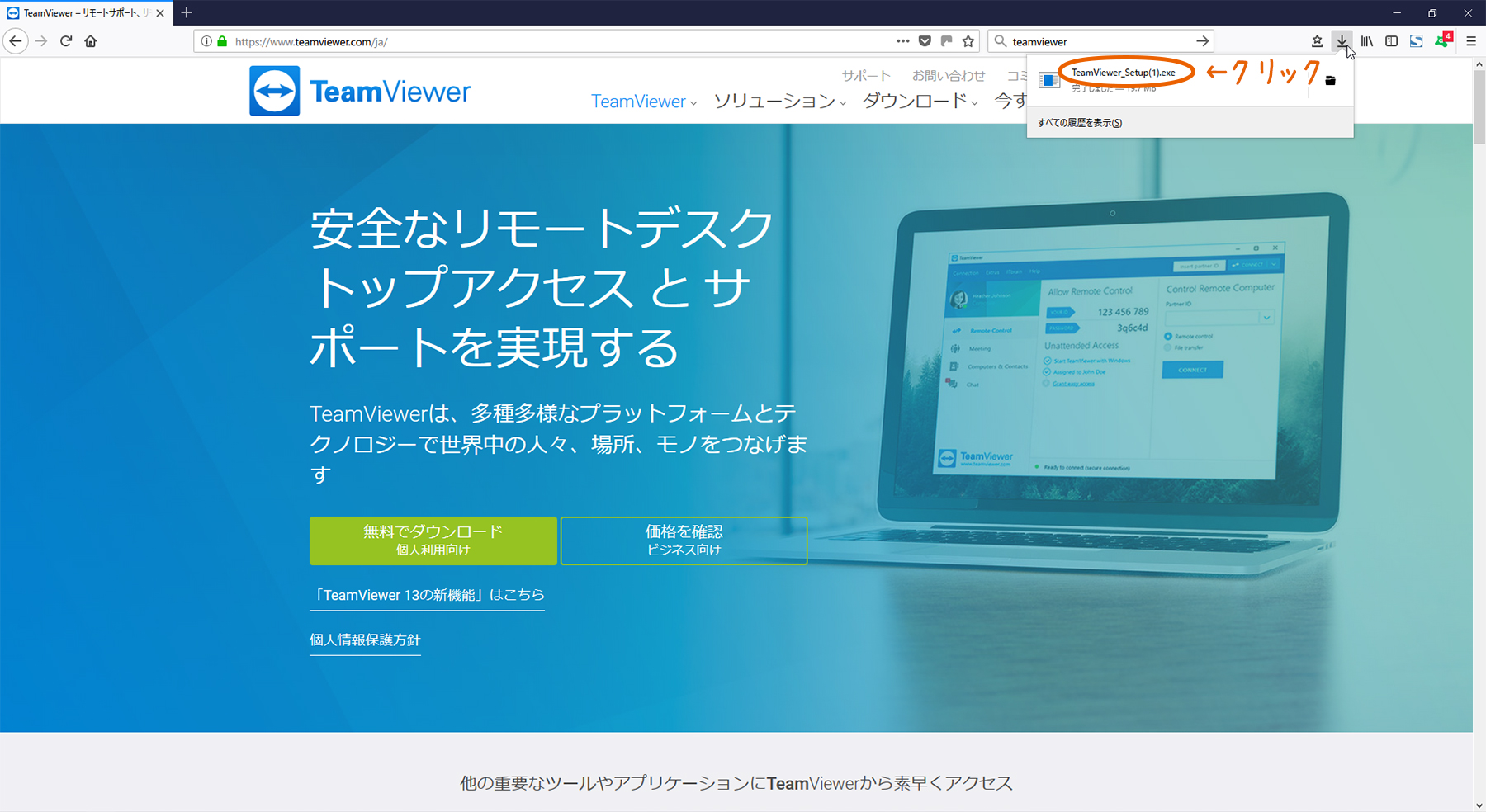Open the サポート link
The height and width of the screenshot is (812, 1486).
(866, 76)
